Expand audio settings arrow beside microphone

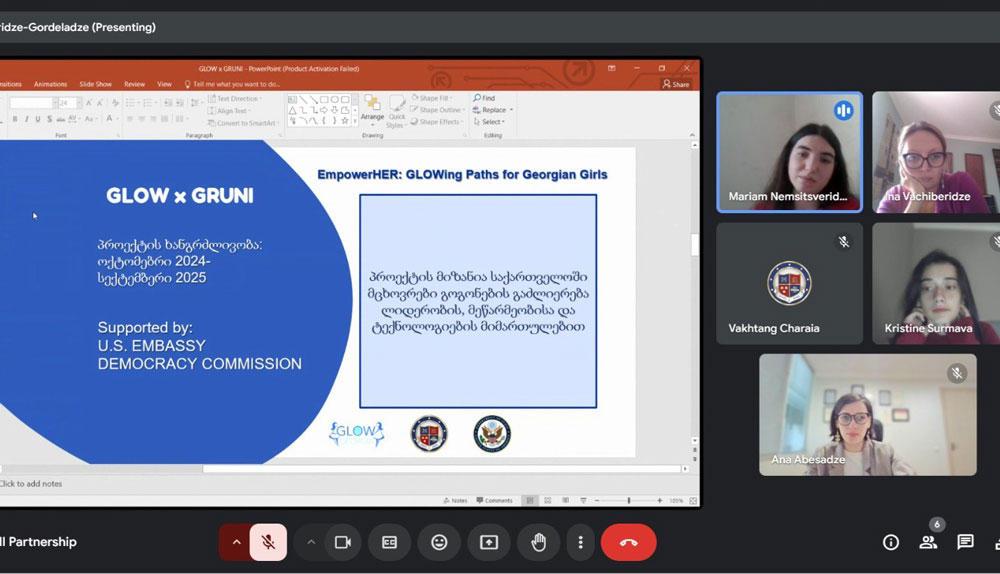(236, 542)
